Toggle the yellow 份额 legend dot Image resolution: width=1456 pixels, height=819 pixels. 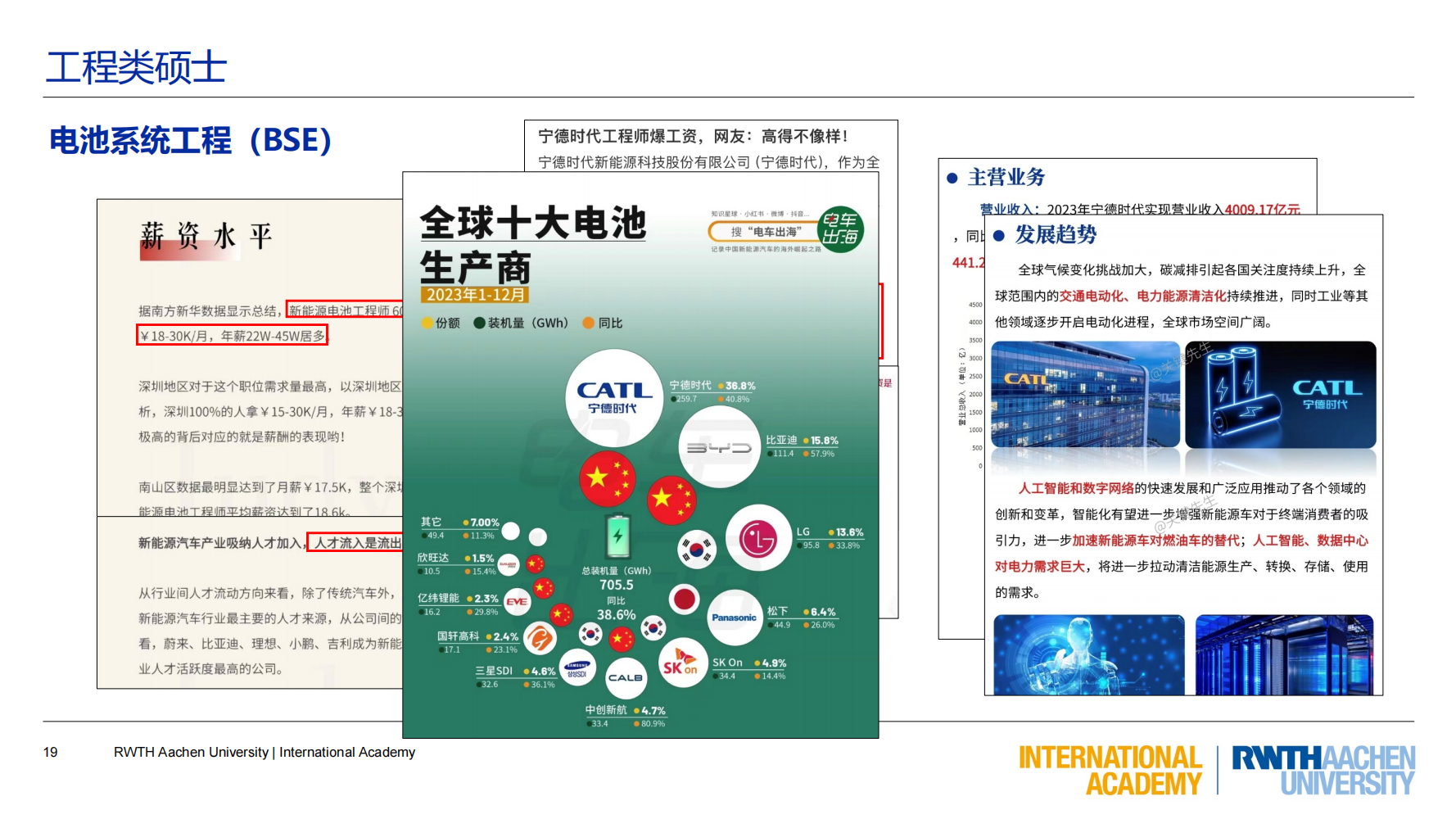[x=427, y=323]
